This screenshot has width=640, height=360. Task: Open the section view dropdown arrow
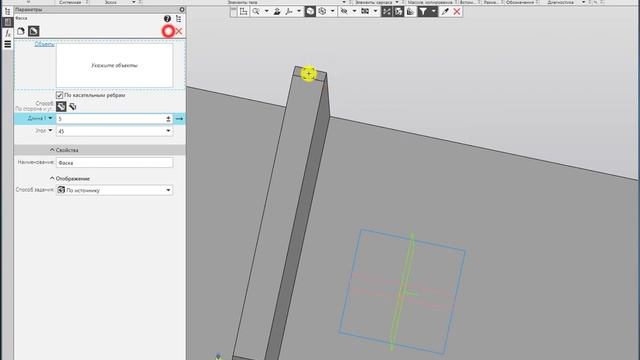[x=375, y=11]
